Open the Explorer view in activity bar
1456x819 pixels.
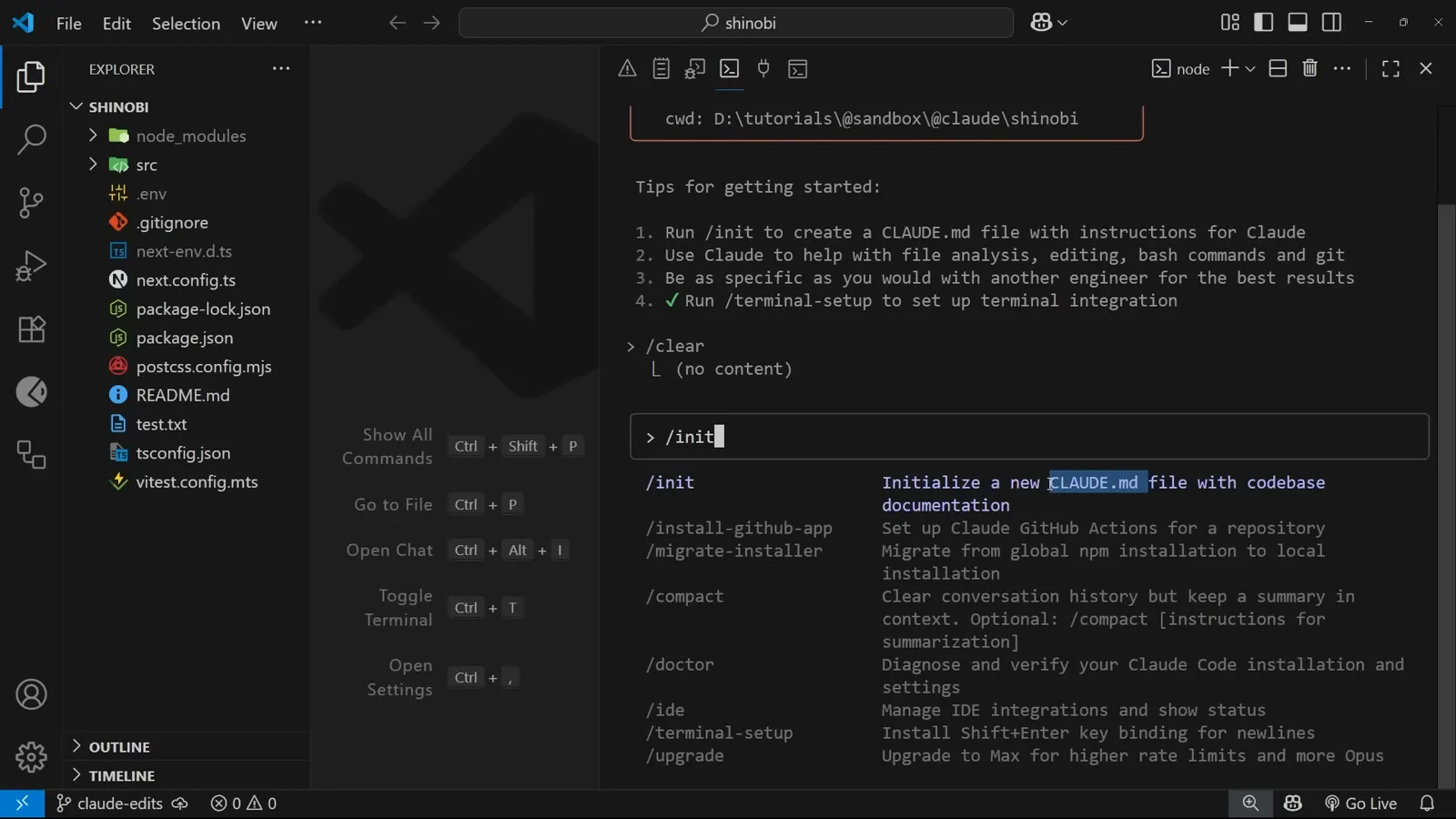point(31,76)
